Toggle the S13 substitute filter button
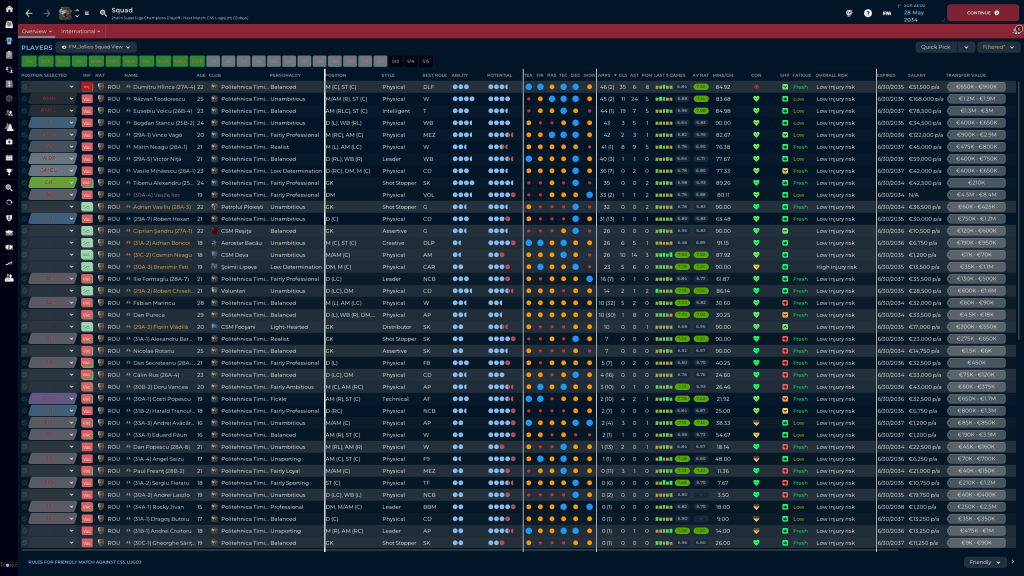This screenshot has height=576, width=1024. click(395, 61)
